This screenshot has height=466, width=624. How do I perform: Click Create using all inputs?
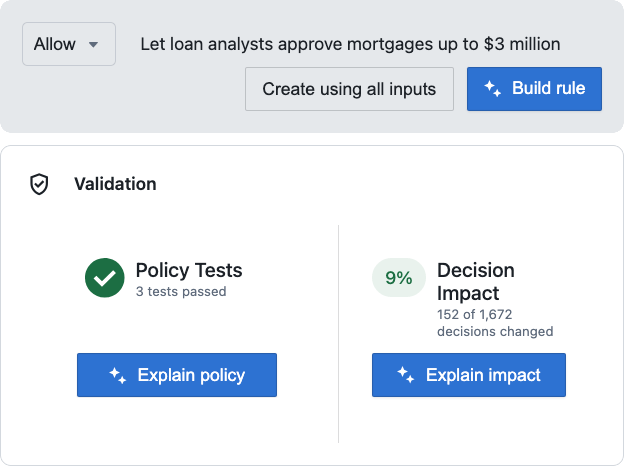tap(349, 89)
